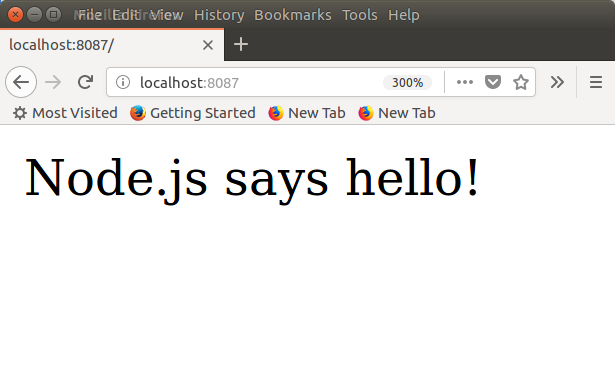
Task: Open the page actions three-dot menu
Action: coord(465,82)
